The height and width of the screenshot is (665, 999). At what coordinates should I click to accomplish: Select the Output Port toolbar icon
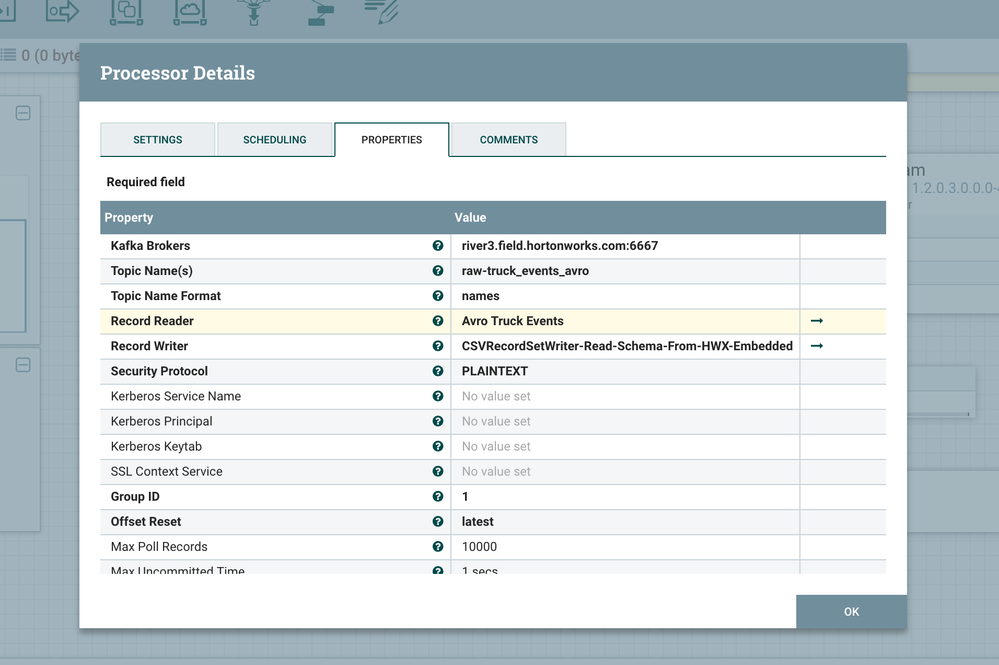pyautogui.click(x=62, y=12)
